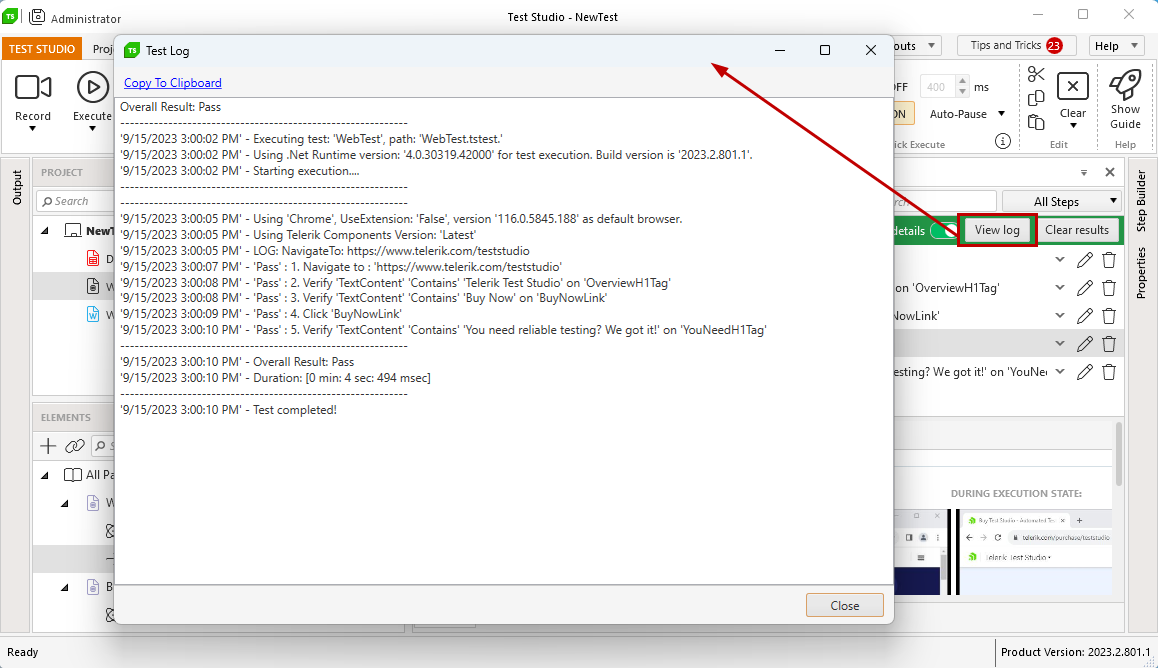This screenshot has height=668, width=1158.
Task: Click the step details vertical scrollbar
Action: [1119, 454]
